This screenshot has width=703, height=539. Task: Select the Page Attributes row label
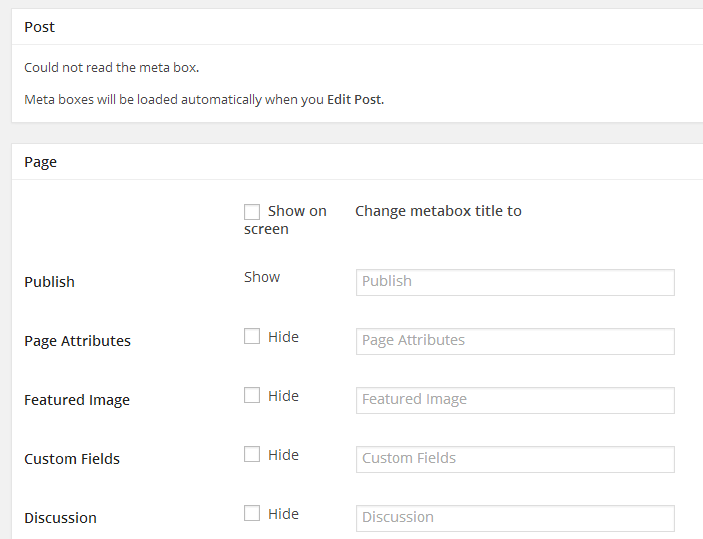click(77, 341)
